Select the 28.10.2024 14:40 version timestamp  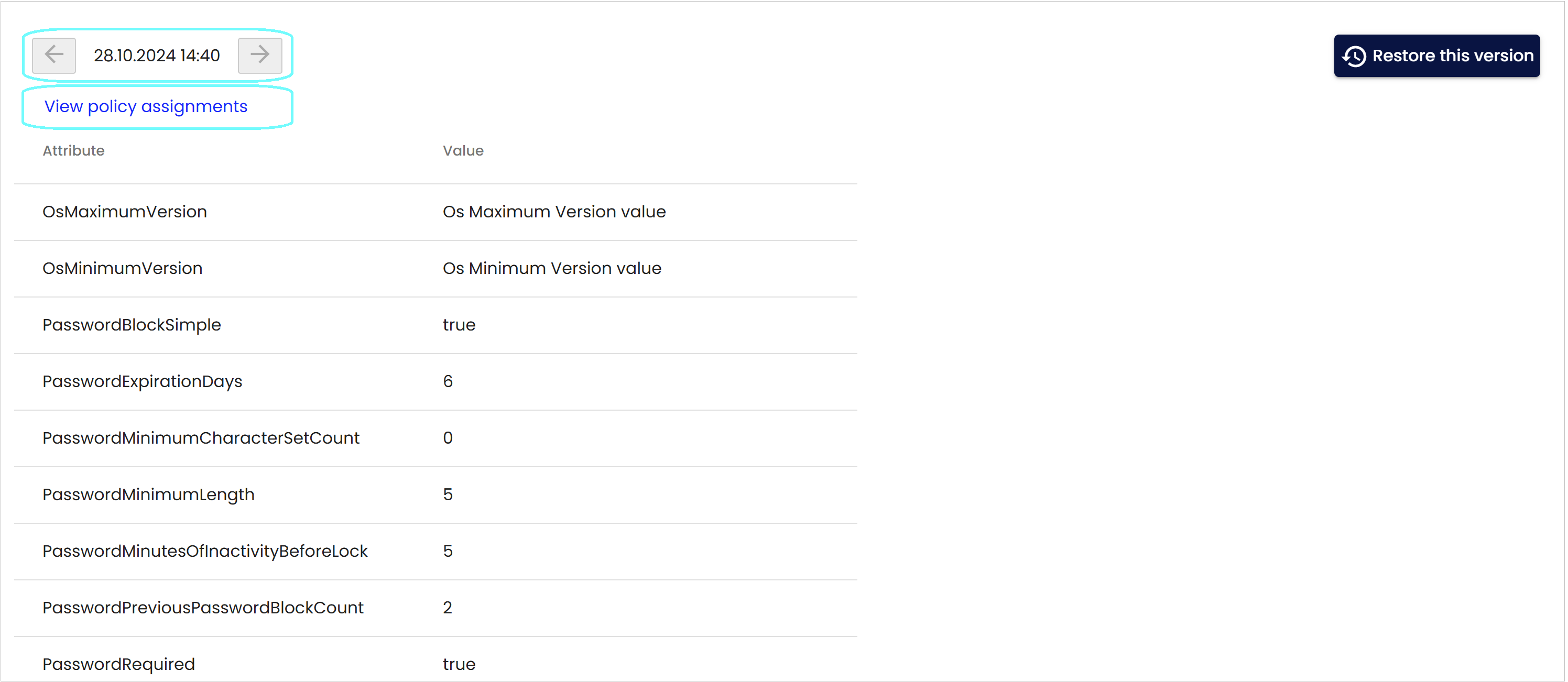coord(157,56)
